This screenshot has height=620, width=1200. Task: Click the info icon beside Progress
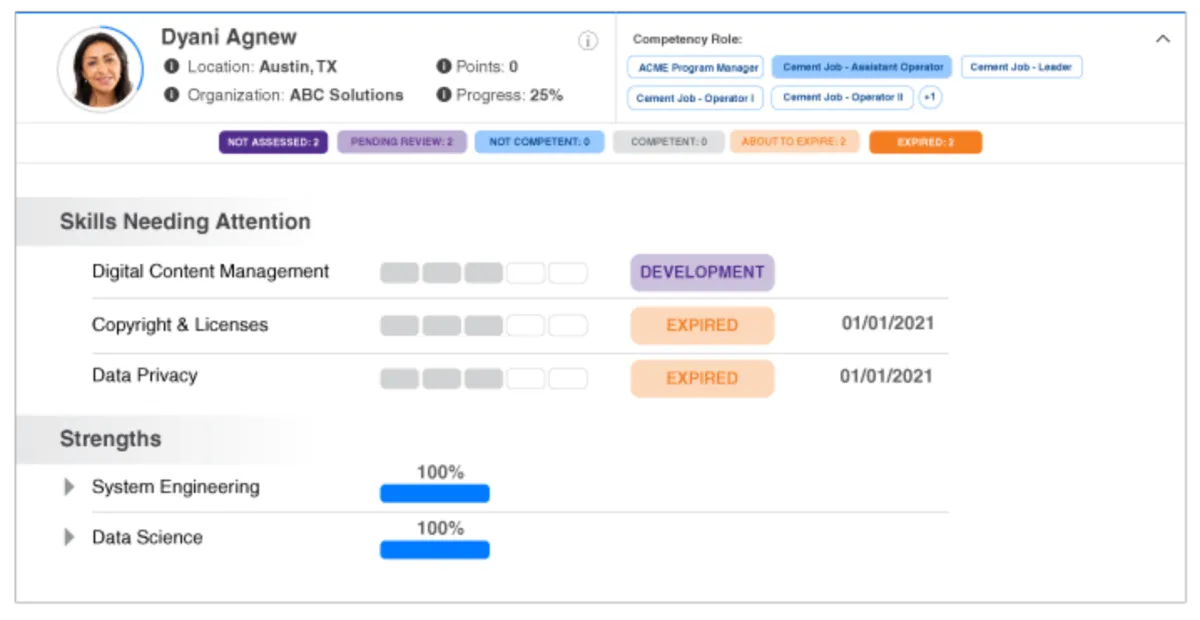click(444, 95)
